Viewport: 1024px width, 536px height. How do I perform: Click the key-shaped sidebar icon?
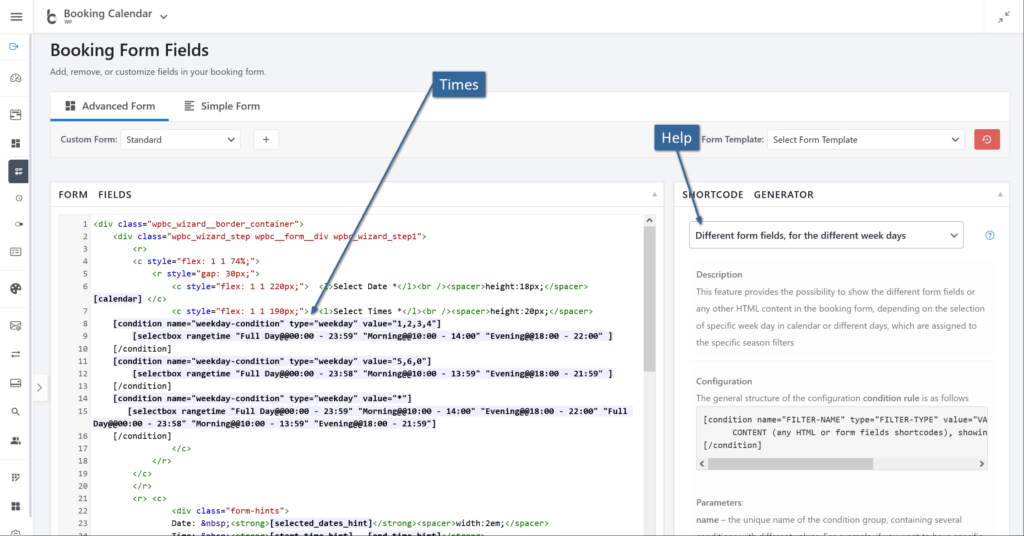[18, 224]
